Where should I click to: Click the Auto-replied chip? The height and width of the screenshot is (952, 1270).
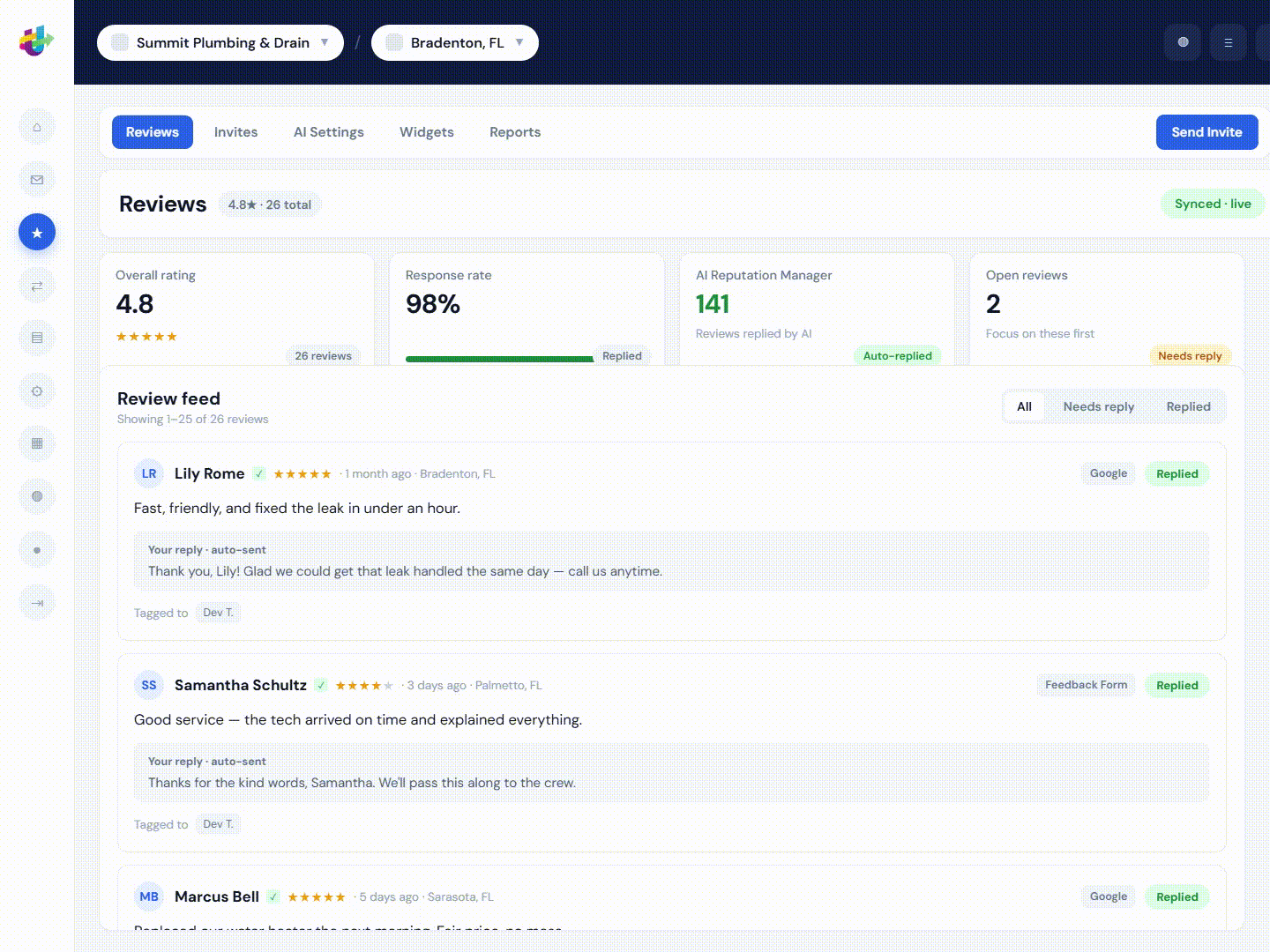[897, 355]
